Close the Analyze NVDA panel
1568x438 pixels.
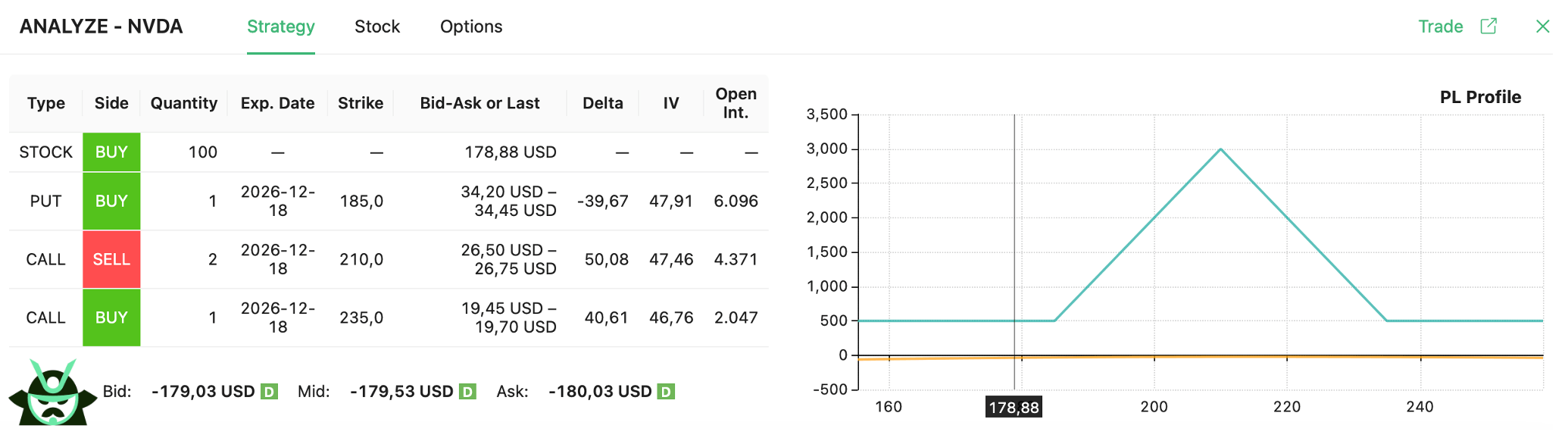click(x=1542, y=27)
